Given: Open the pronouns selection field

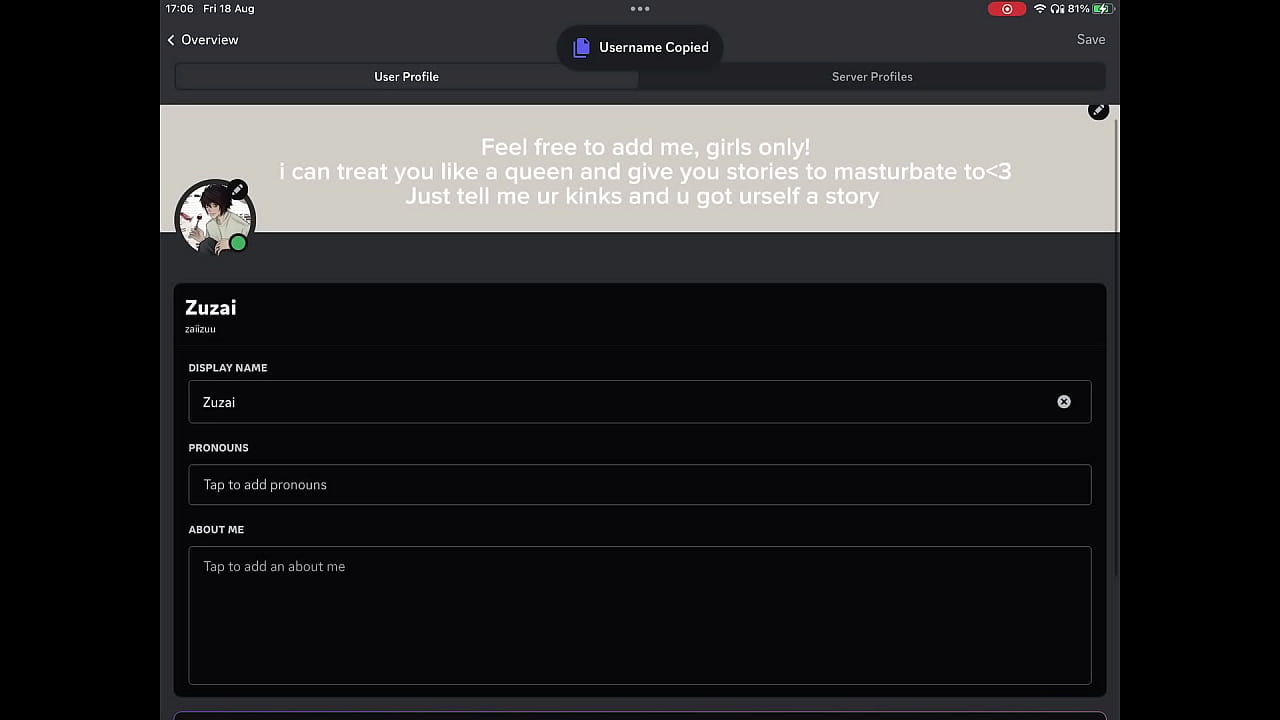Looking at the screenshot, I should click(x=640, y=484).
